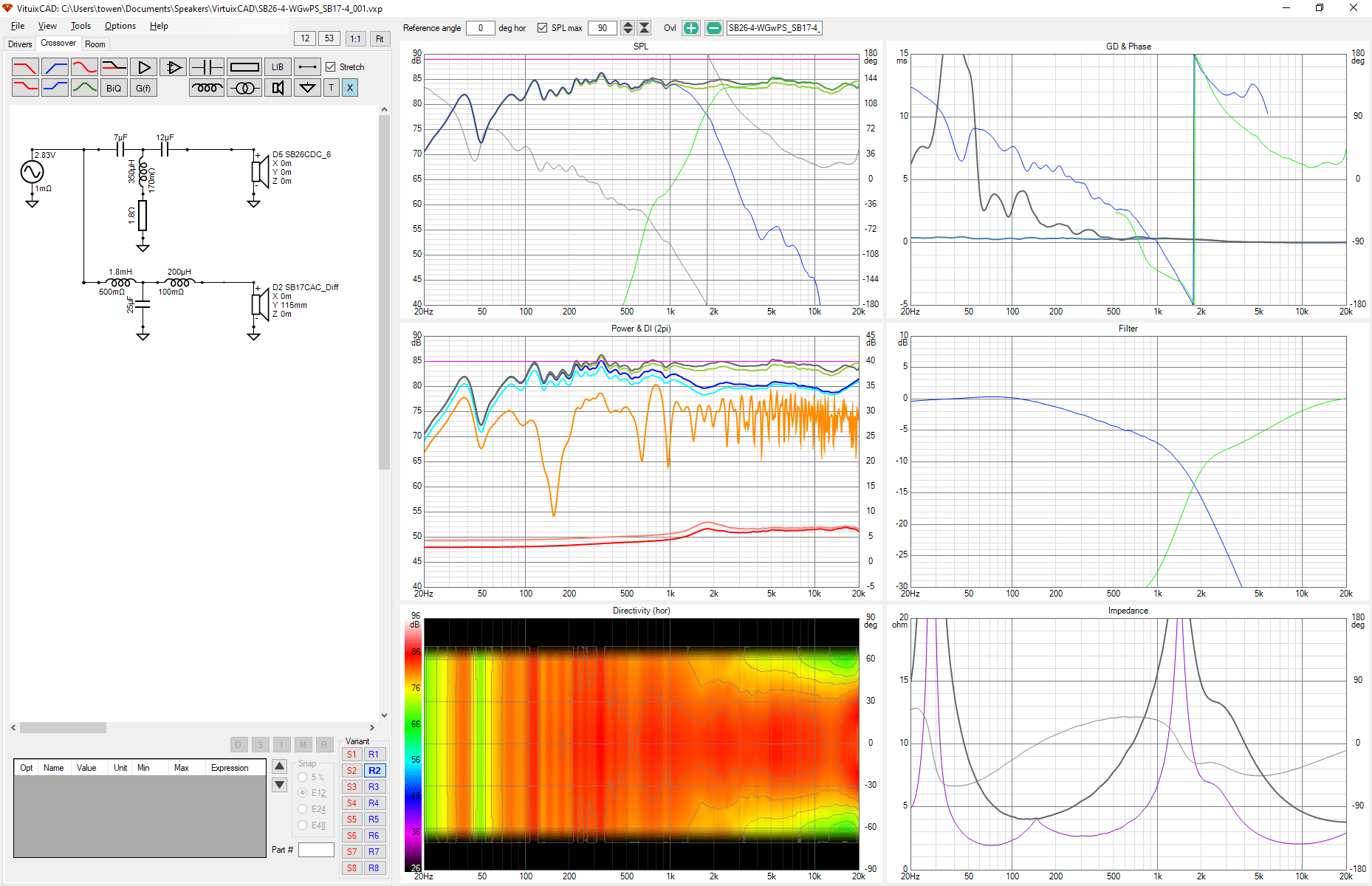Click the SB26CDC_6 tweeter symbol in the schematic
Screen dimensions: 1372x886
tap(258, 171)
